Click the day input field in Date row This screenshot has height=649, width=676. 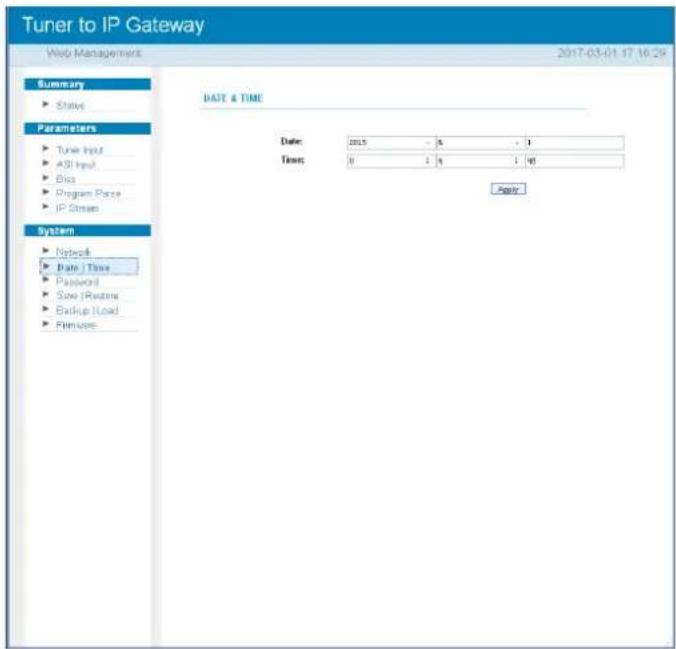(574, 143)
